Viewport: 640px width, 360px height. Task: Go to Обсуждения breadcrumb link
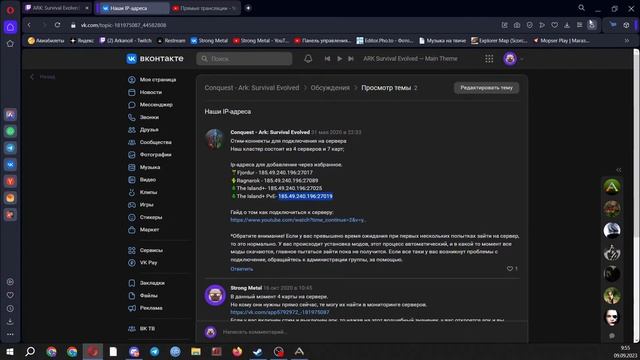click(330, 88)
